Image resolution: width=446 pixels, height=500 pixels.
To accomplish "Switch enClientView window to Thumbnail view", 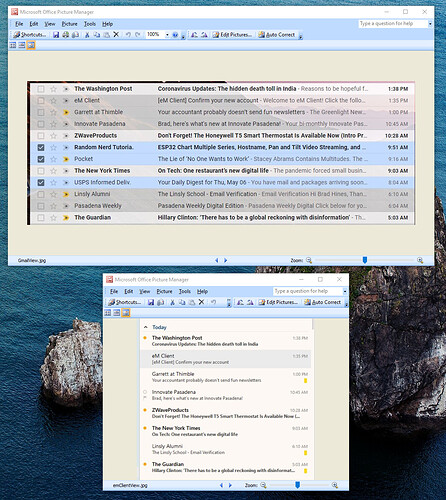I will (x=108, y=313).
